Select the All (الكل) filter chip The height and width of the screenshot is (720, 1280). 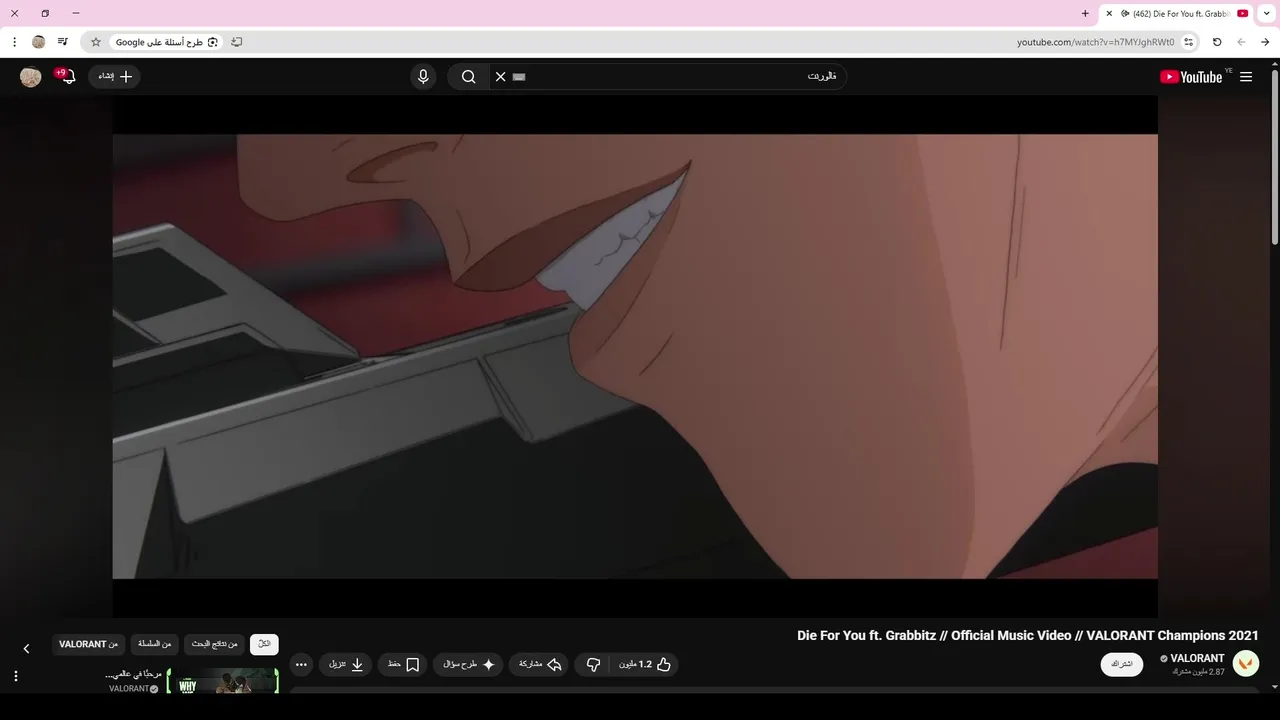pyautogui.click(x=264, y=644)
